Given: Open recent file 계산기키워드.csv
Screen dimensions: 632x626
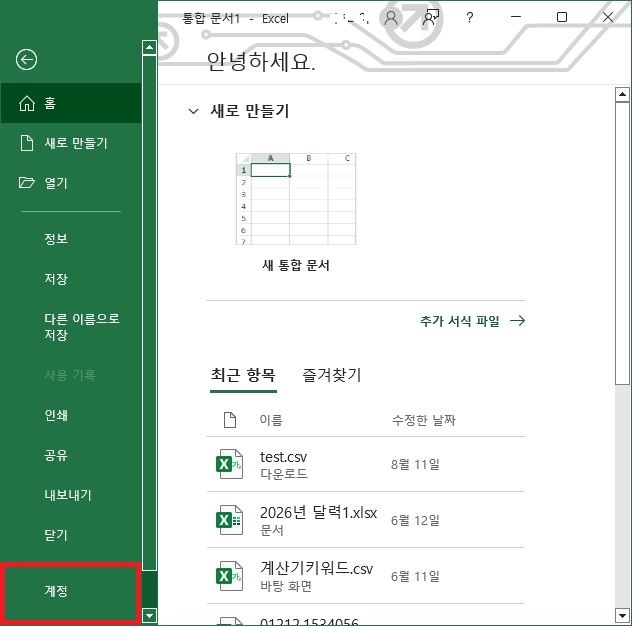Looking at the screenshot, I should point(366,576).
